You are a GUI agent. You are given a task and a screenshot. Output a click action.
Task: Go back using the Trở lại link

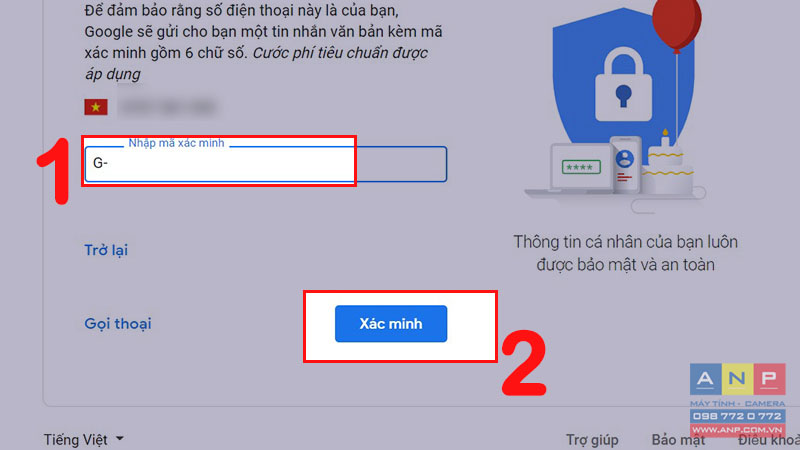[106, 250]
